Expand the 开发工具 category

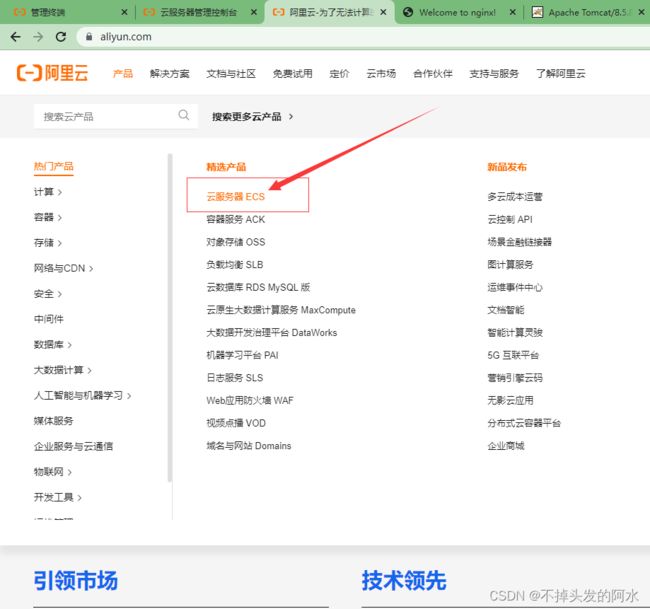[58, 497]
